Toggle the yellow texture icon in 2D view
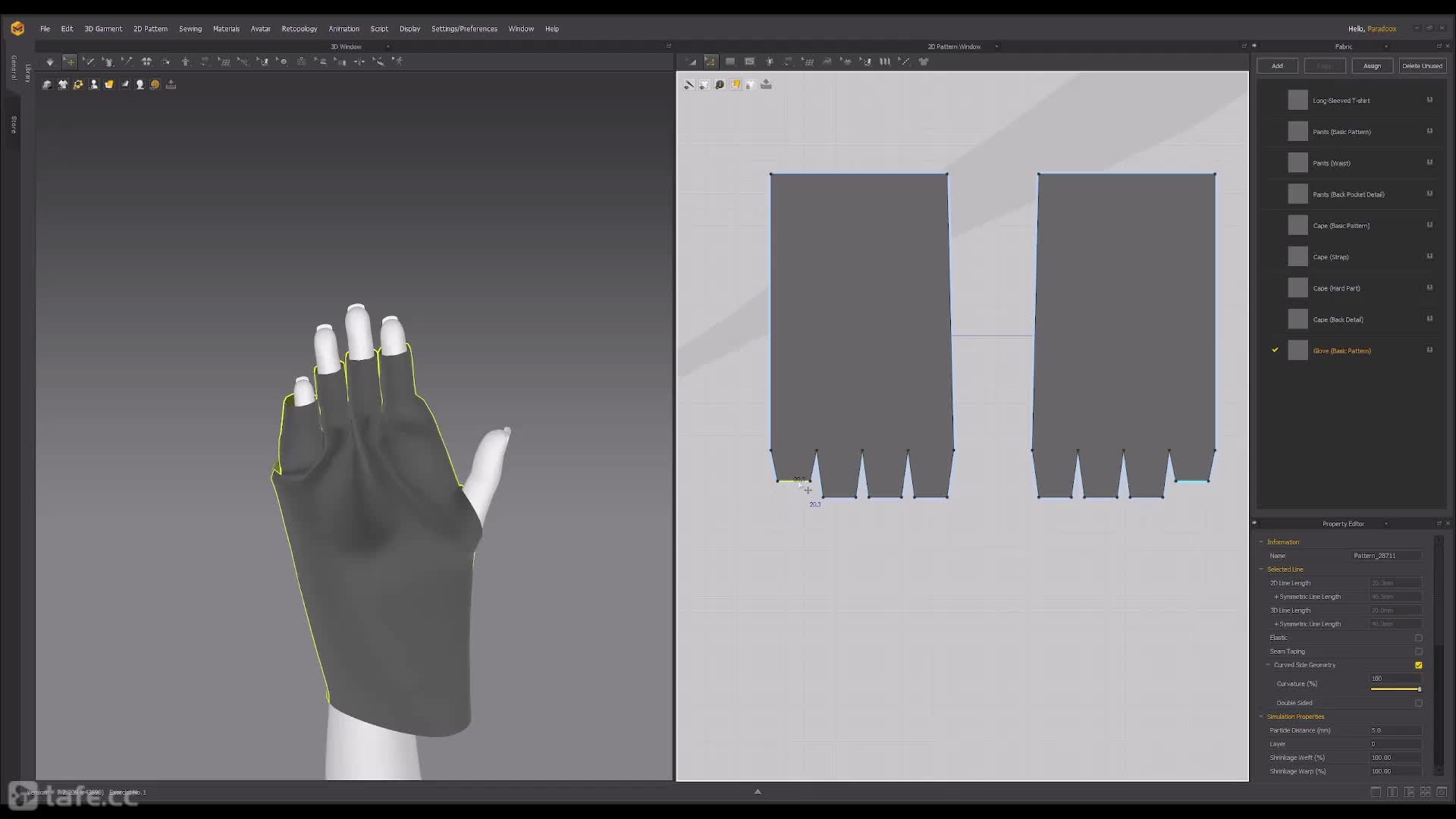1456x819 pixels. (736, 84)
